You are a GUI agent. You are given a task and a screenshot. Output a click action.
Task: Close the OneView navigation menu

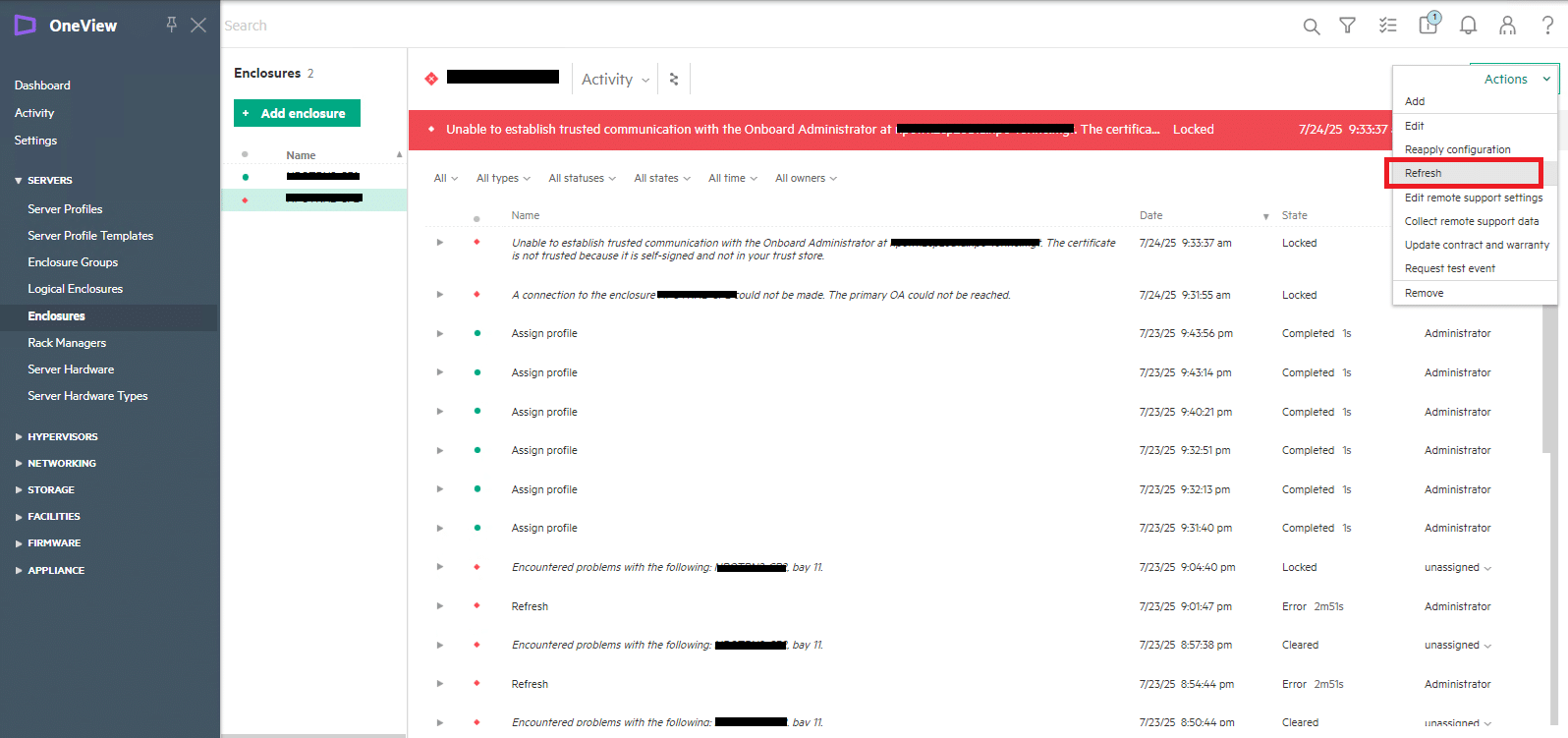tap(198, 25)
